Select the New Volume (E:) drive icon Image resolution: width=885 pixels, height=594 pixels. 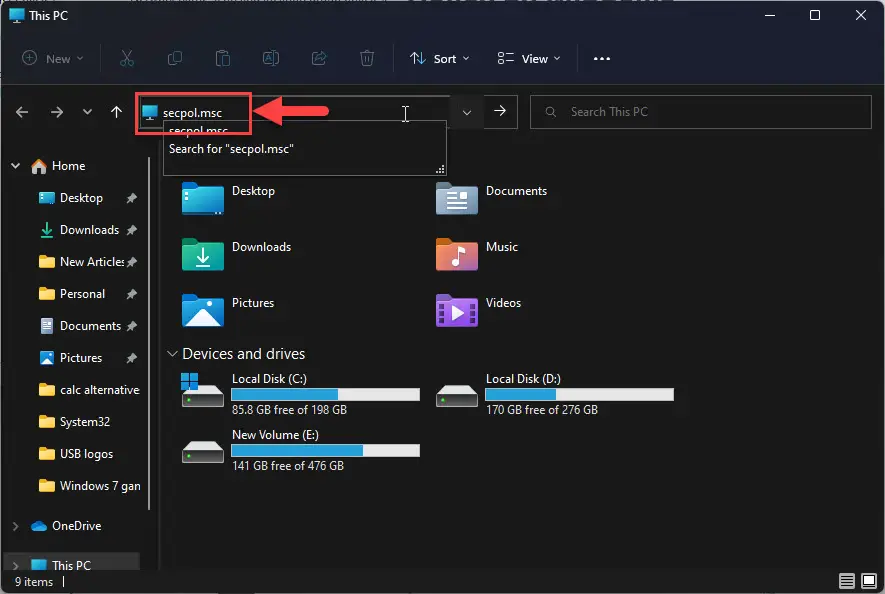203,452
